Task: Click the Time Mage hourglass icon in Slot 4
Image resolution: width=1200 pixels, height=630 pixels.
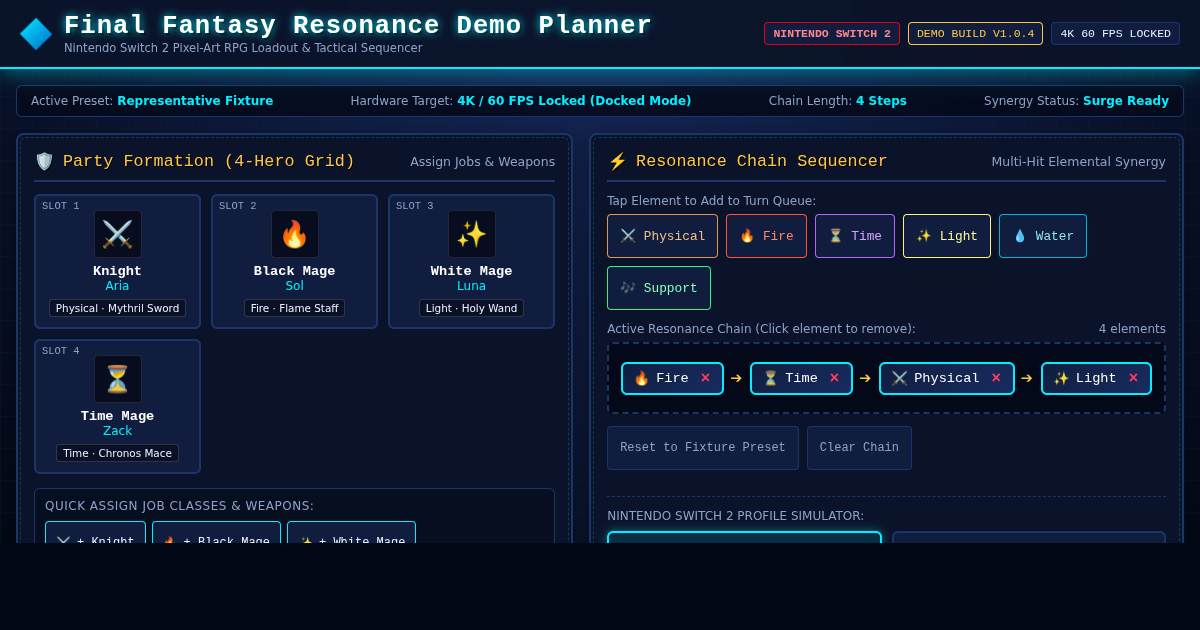Action: (x=118, y=379)
